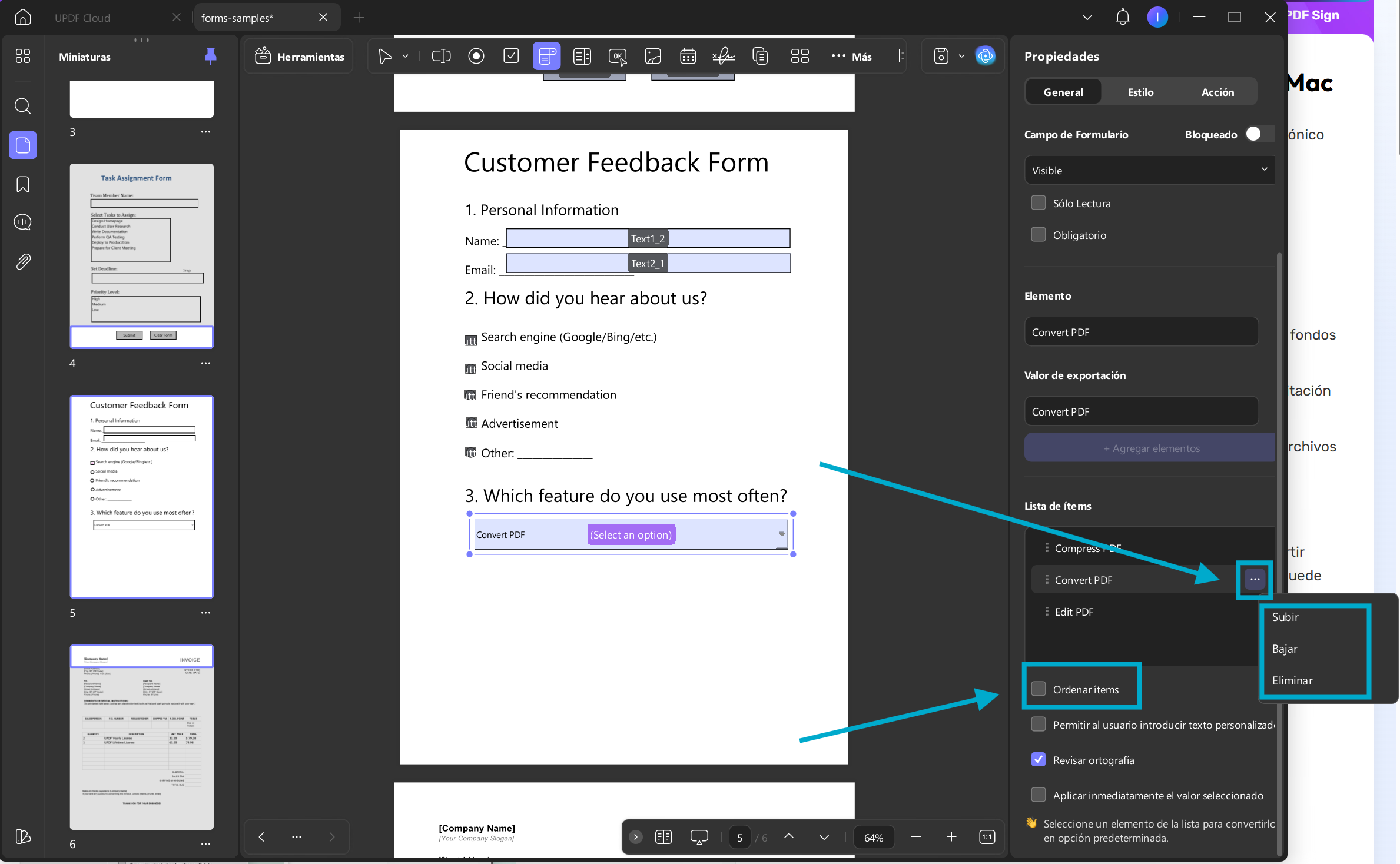The height and width of the screenshot is (864, 1400).
Task: Open the attachments sidebar panel
Action: (23, 261)
